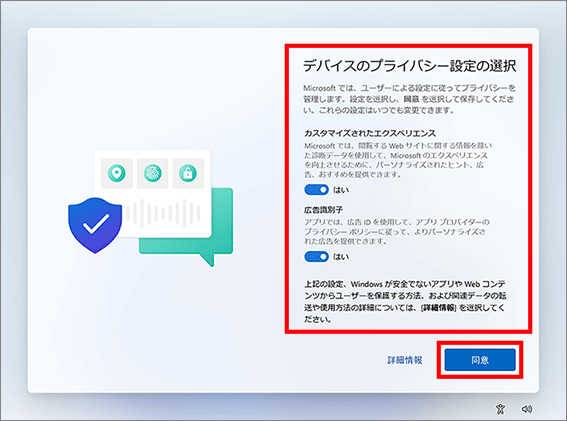Click the 同意 button
The width and height of the screenshot is (567, 421).
(x=480, y=360)
